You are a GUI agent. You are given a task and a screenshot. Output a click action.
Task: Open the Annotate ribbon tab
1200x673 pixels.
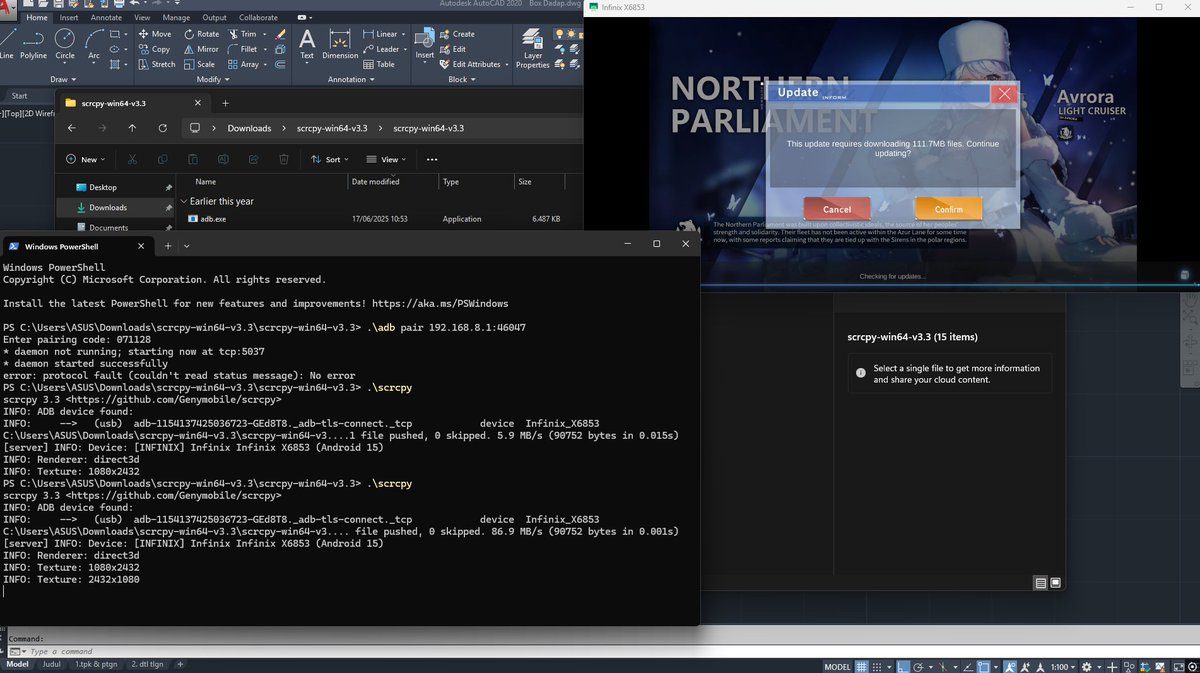[x=106, y=18]
